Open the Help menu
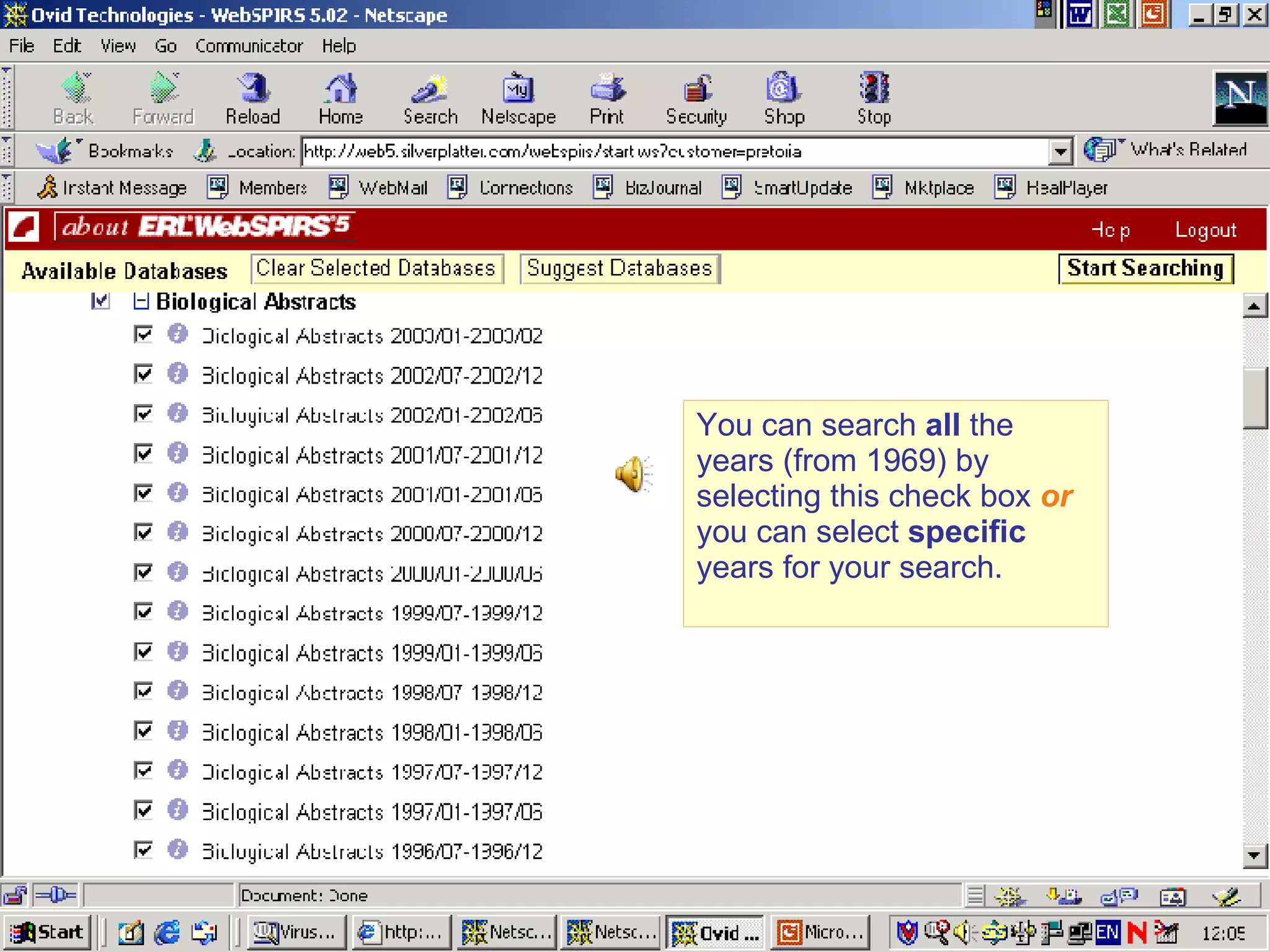Viewport: 1270px width, 952px height. point(339,46)
